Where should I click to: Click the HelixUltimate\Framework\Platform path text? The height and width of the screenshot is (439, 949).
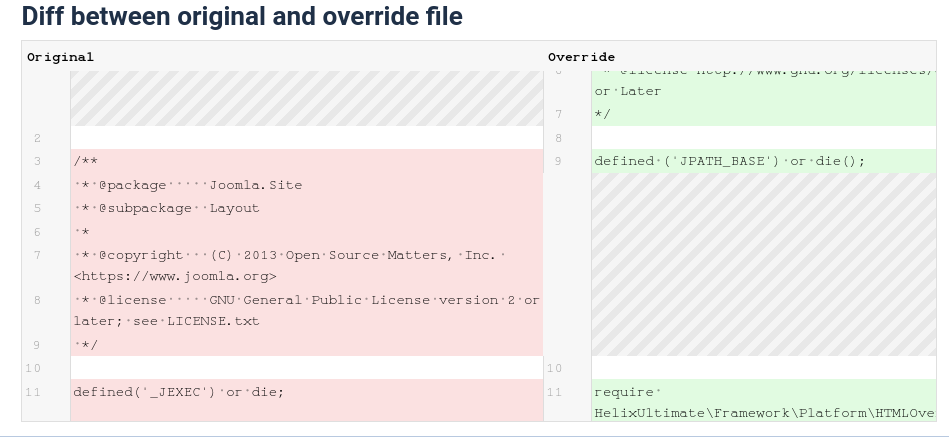(764, 413)
